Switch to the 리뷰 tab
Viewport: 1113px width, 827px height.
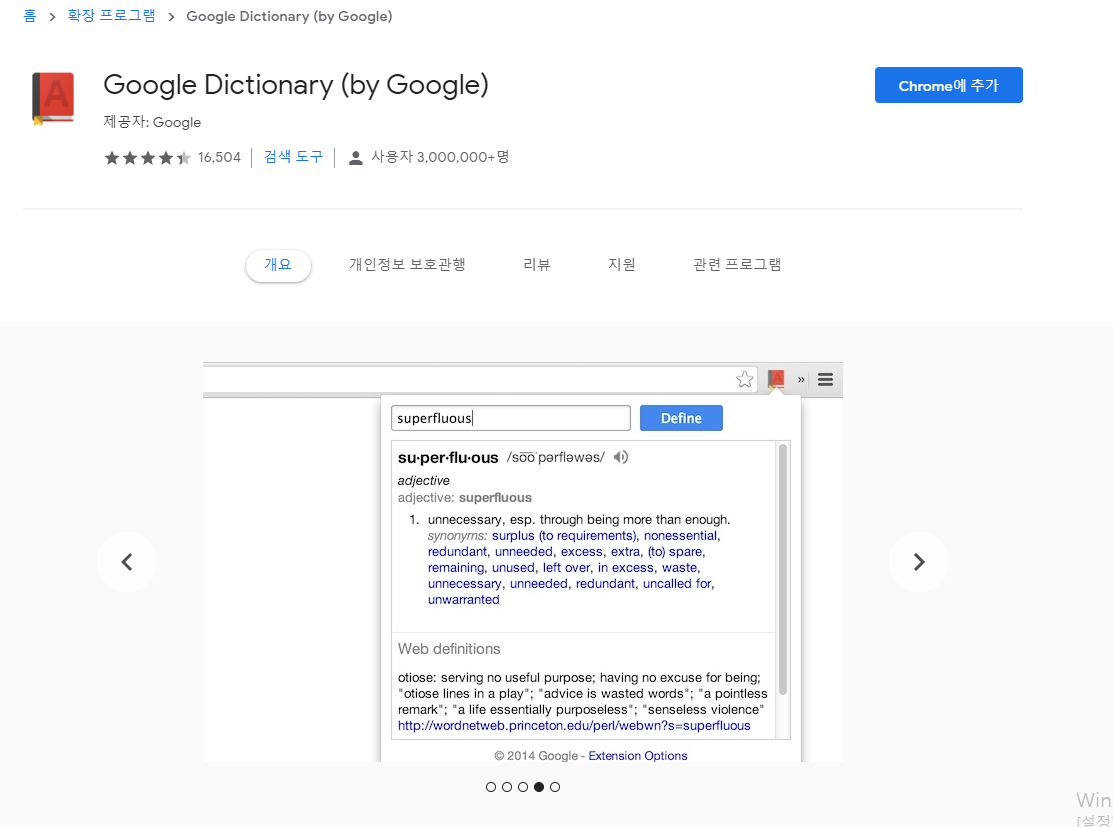tap(537, 265)
